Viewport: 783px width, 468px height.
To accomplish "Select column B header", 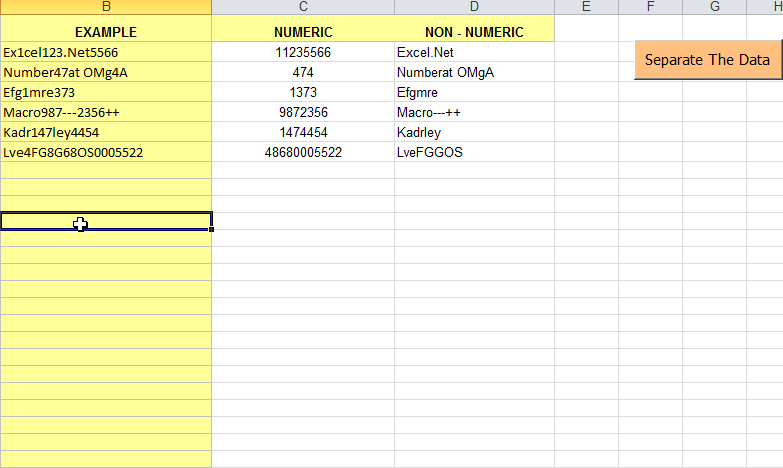I will [x=106, y=6].
